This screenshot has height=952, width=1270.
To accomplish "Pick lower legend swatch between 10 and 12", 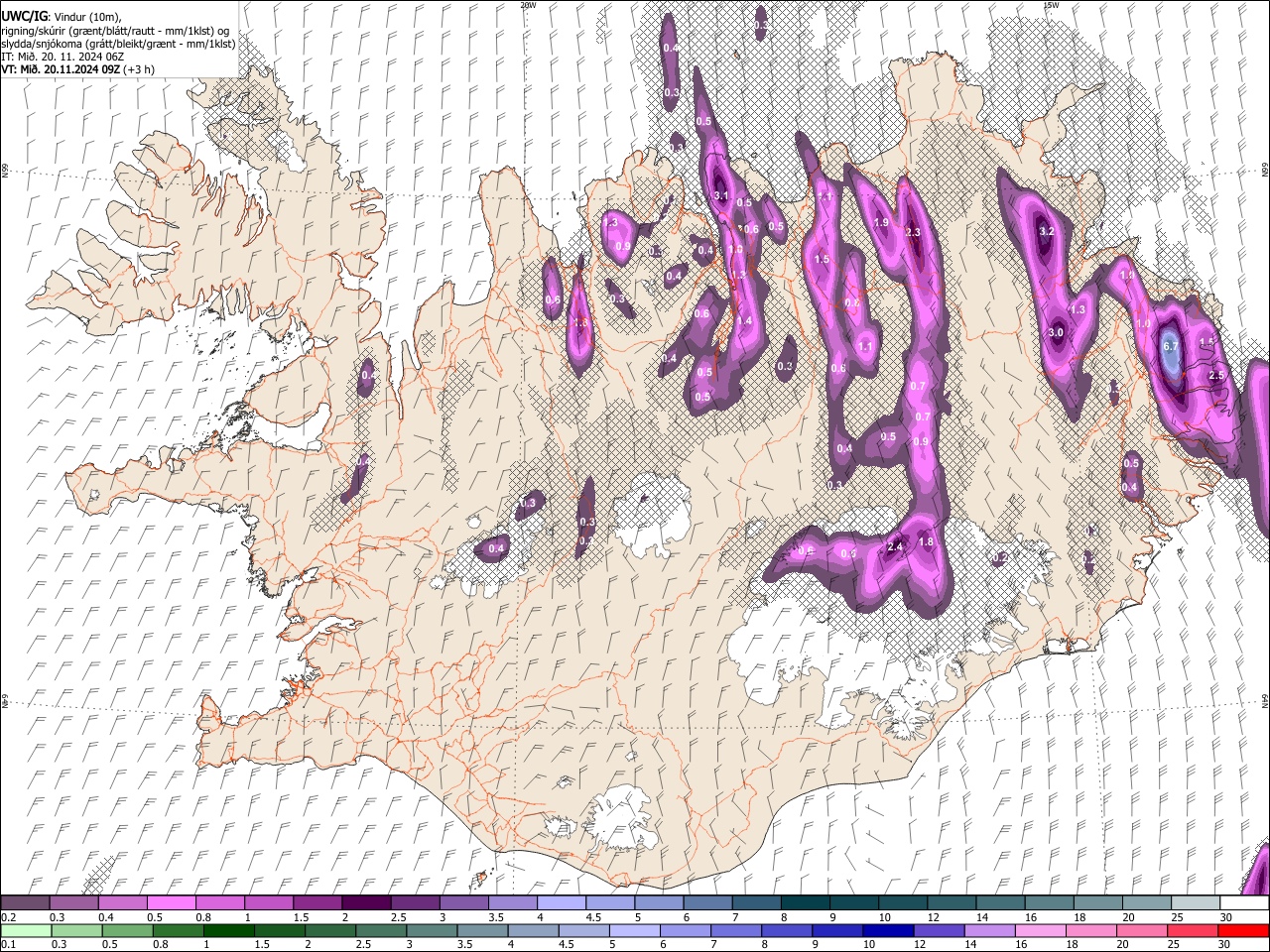I will coord(889,931).
